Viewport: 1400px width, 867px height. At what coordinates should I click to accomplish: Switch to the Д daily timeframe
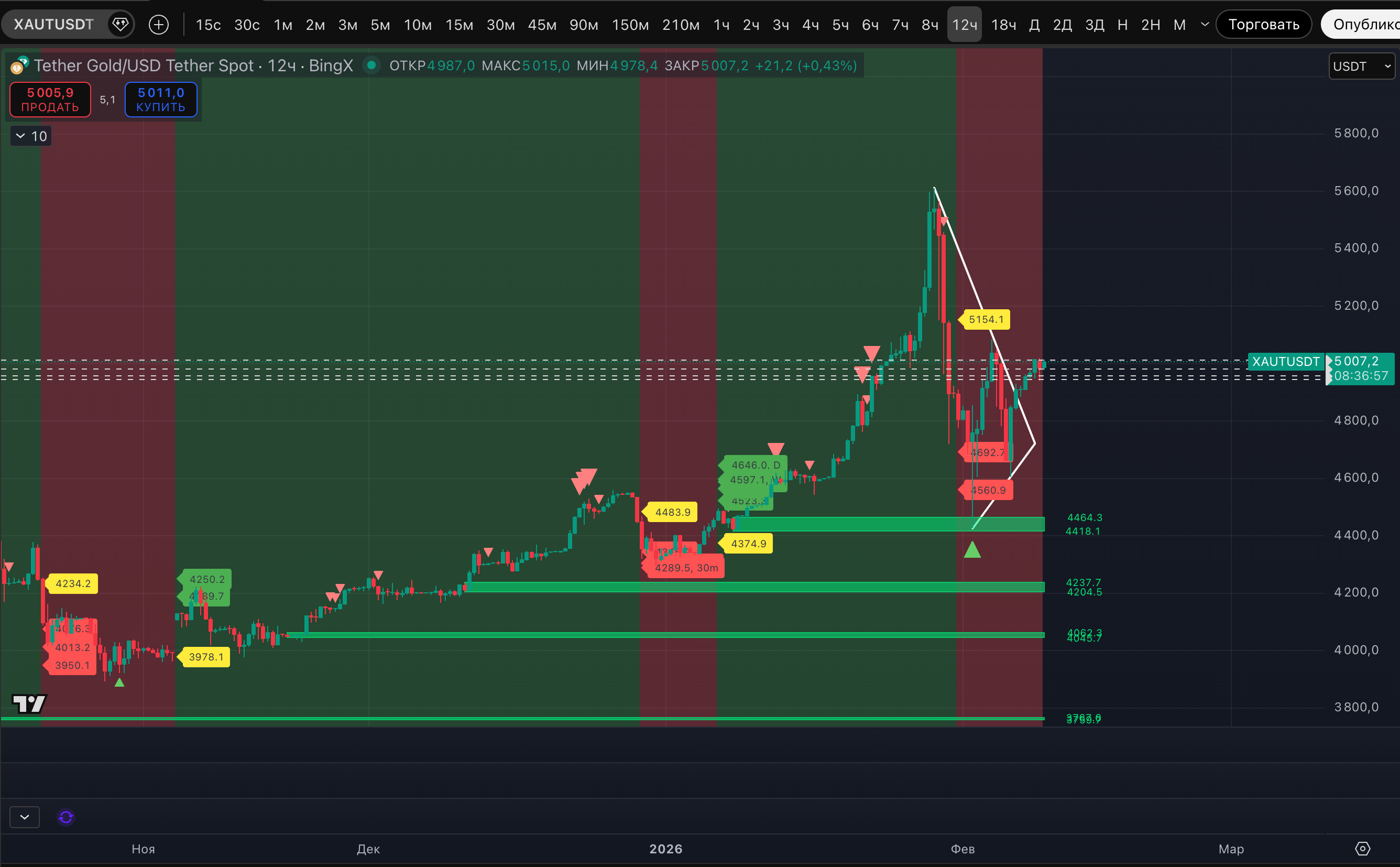pos(1034,25)
